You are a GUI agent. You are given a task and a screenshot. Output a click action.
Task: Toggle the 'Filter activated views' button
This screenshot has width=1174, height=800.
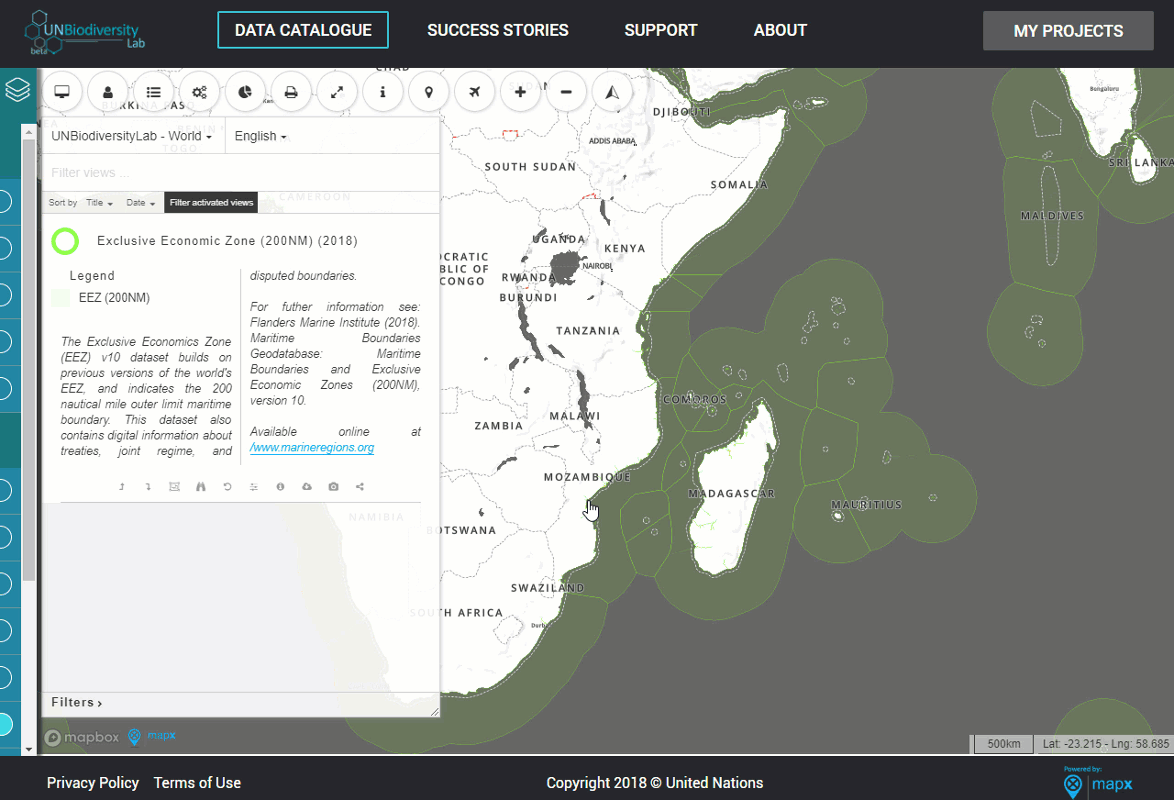[211, 202]
